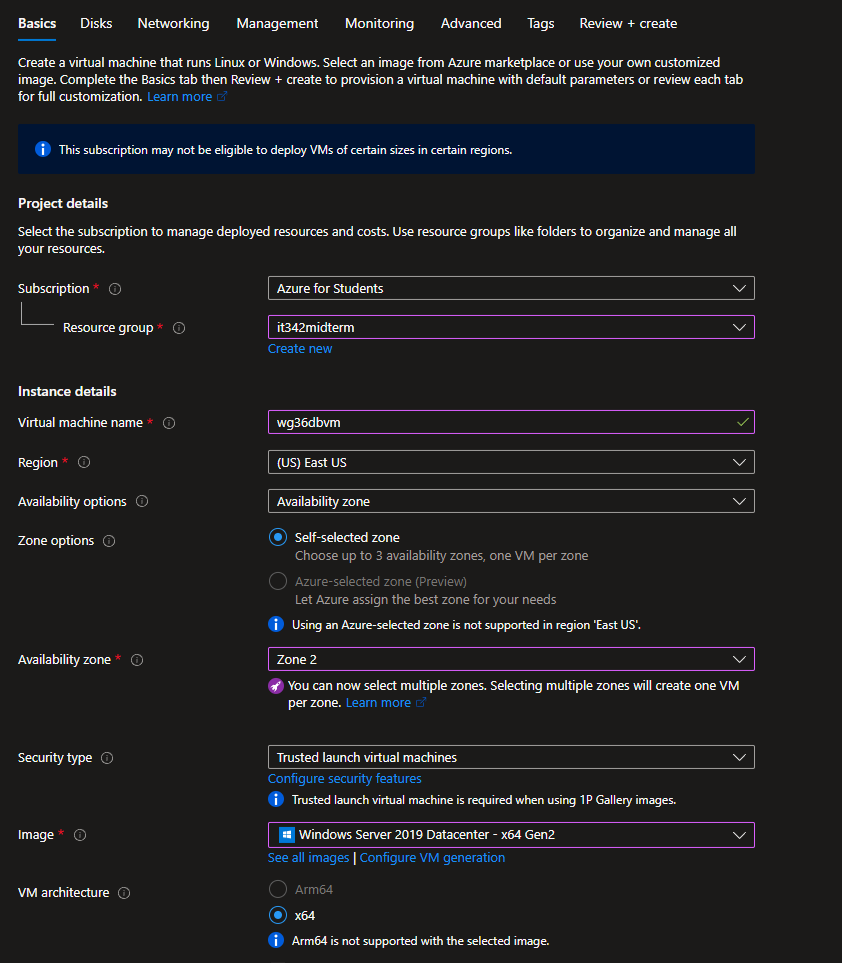Click info icon next to Subscription label
The height and width of the screenshot is (963, 842).
pos(115,289)
